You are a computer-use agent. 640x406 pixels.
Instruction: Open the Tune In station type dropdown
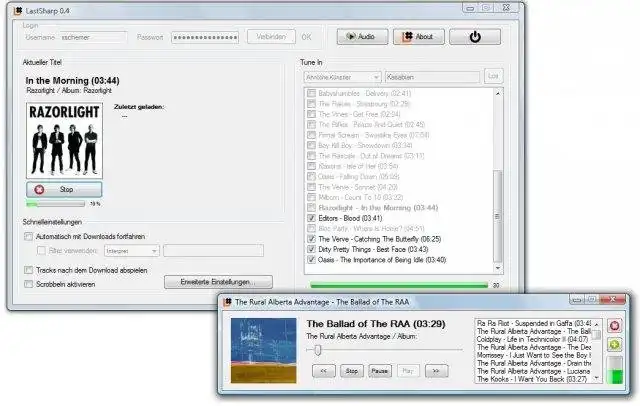[342, 77]
